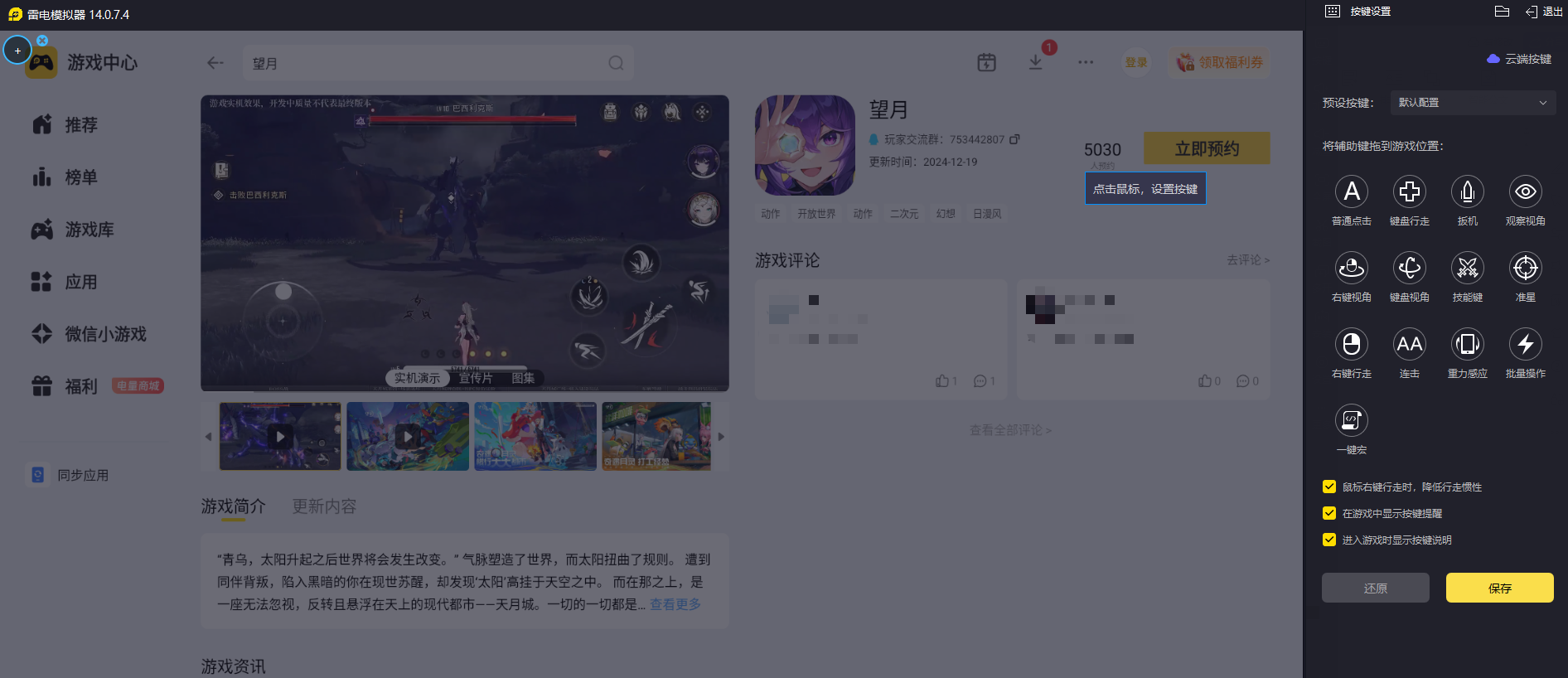
Task: Expand the 预设按键 默认配置 dropdown
Action: click(1473, 103)
